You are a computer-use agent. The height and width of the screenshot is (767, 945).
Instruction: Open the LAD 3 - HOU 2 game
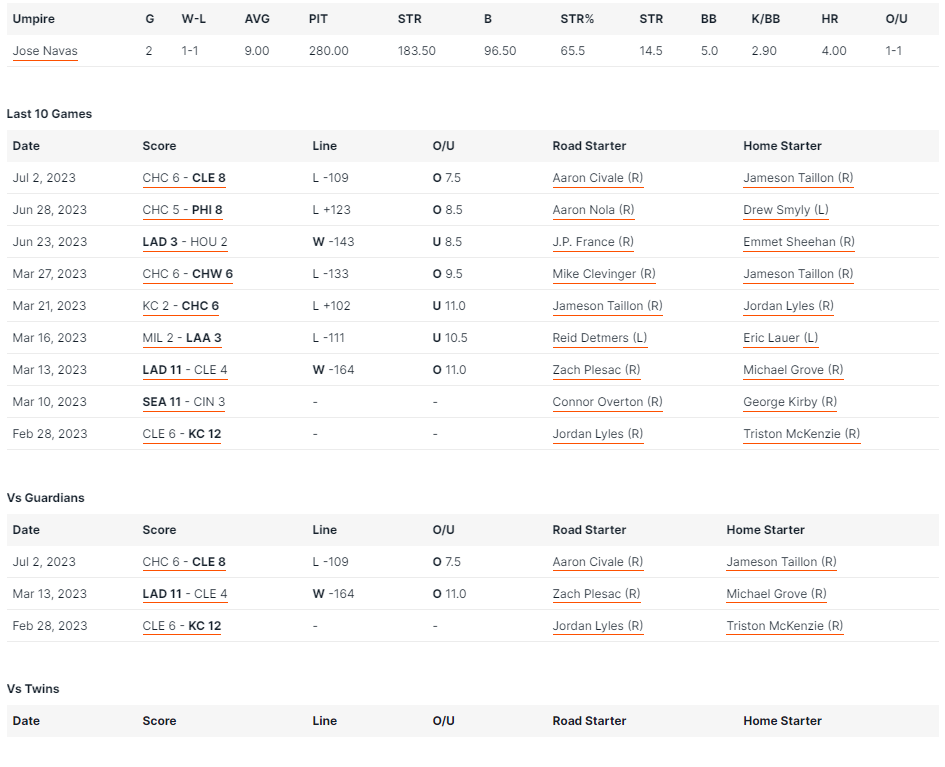185,242
